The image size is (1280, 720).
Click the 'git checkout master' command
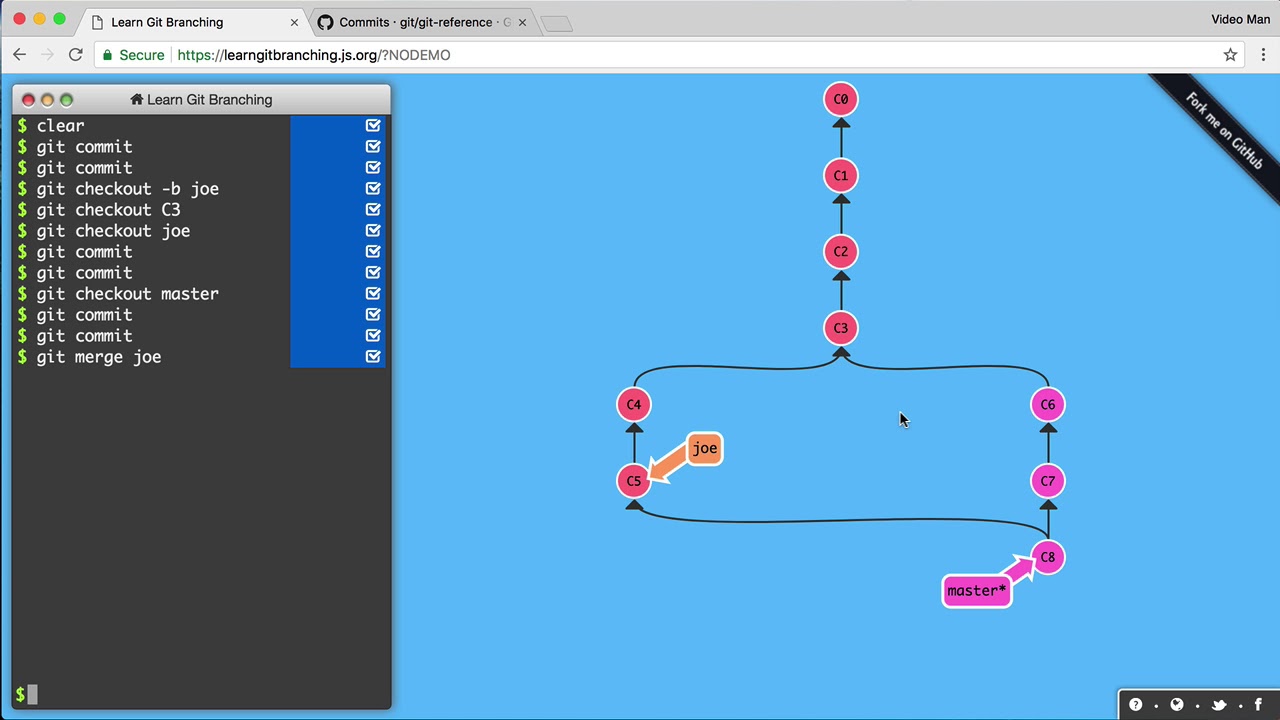click(x=127, y=293)
